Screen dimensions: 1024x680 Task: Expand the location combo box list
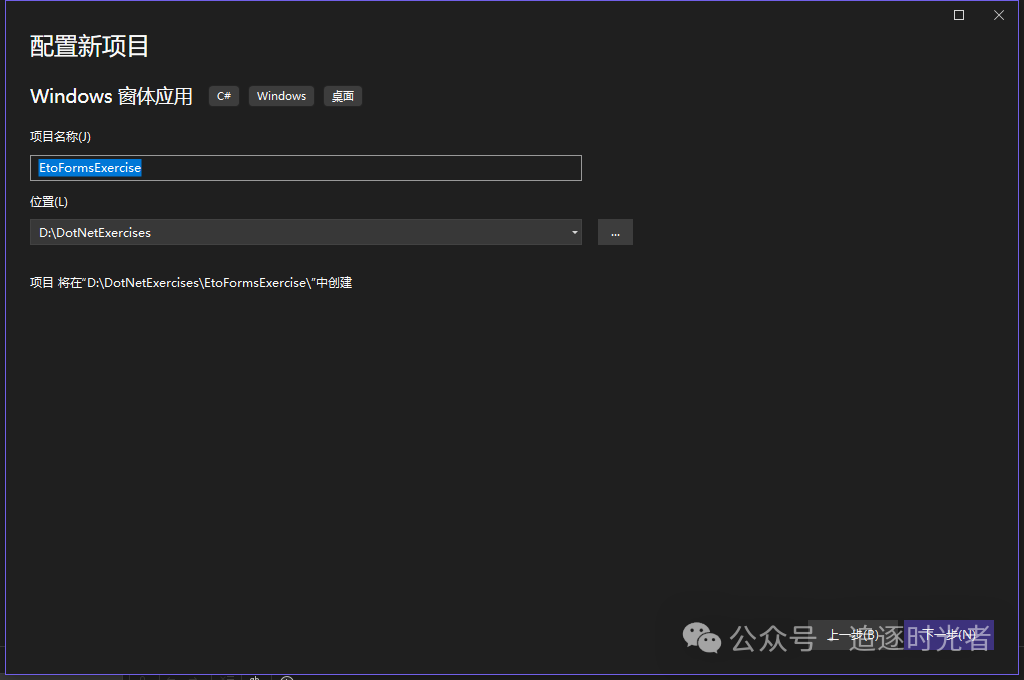pos(574,231)
